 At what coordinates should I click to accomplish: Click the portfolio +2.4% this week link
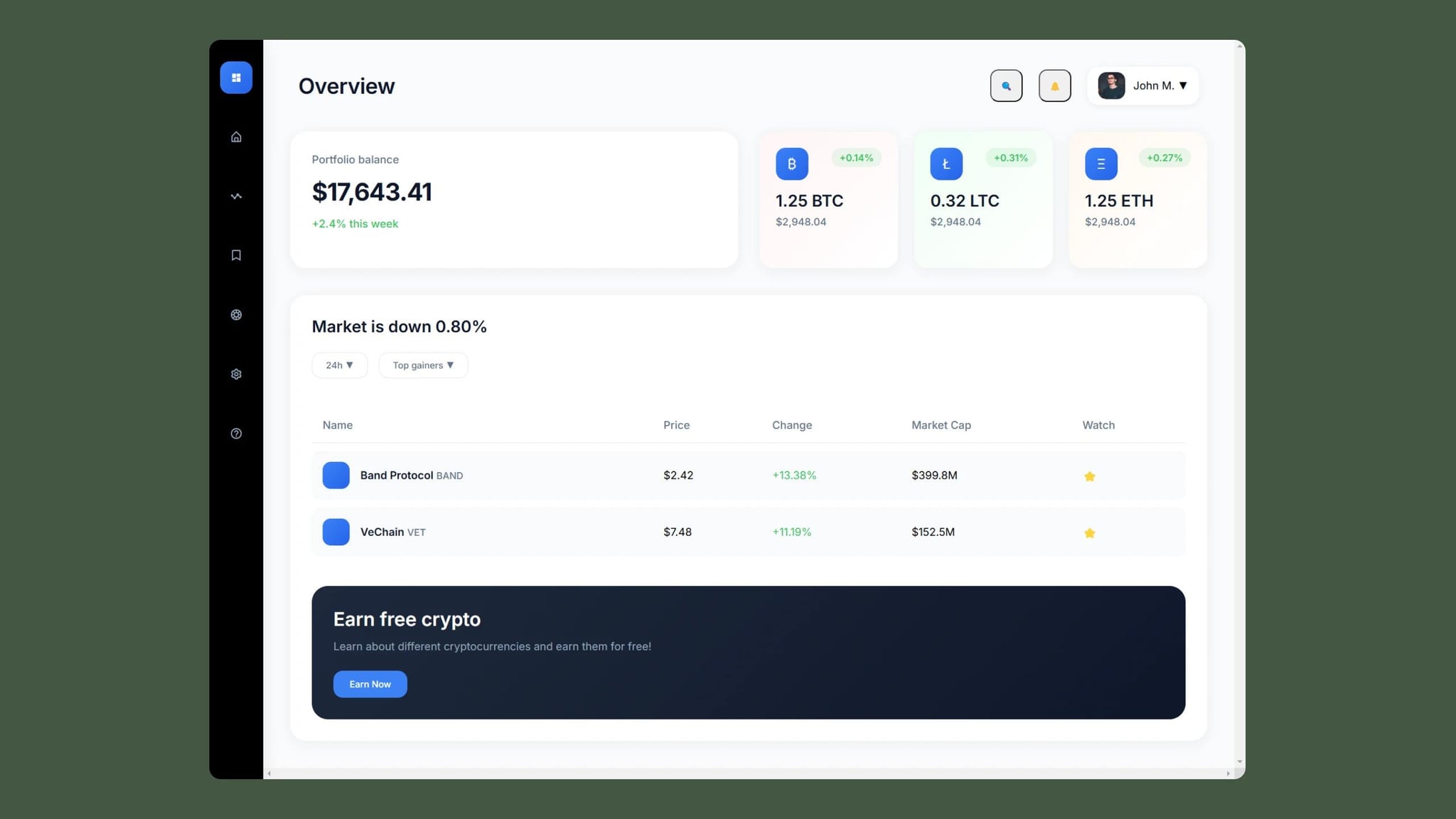(x=355, y=223)
